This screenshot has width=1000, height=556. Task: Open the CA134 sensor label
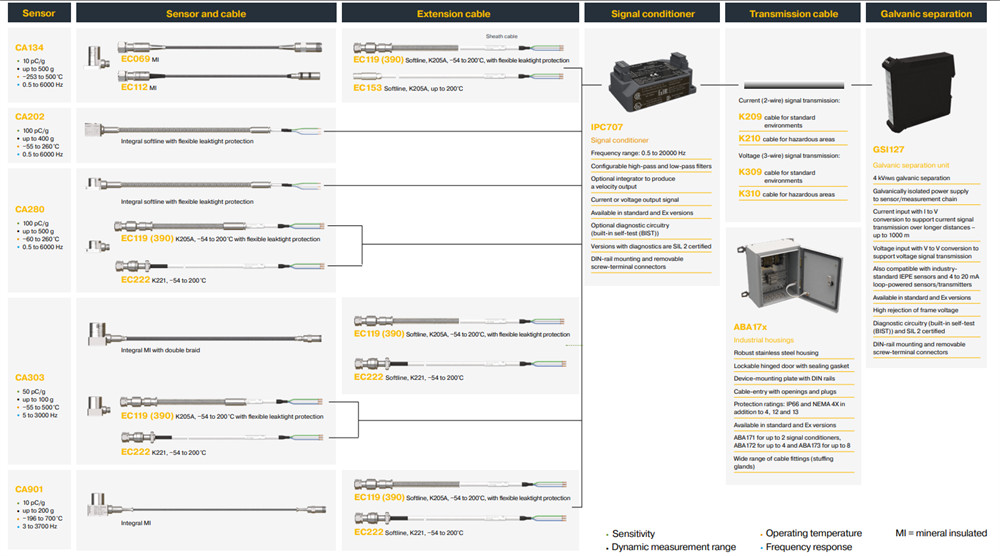[x=29, y=48]
